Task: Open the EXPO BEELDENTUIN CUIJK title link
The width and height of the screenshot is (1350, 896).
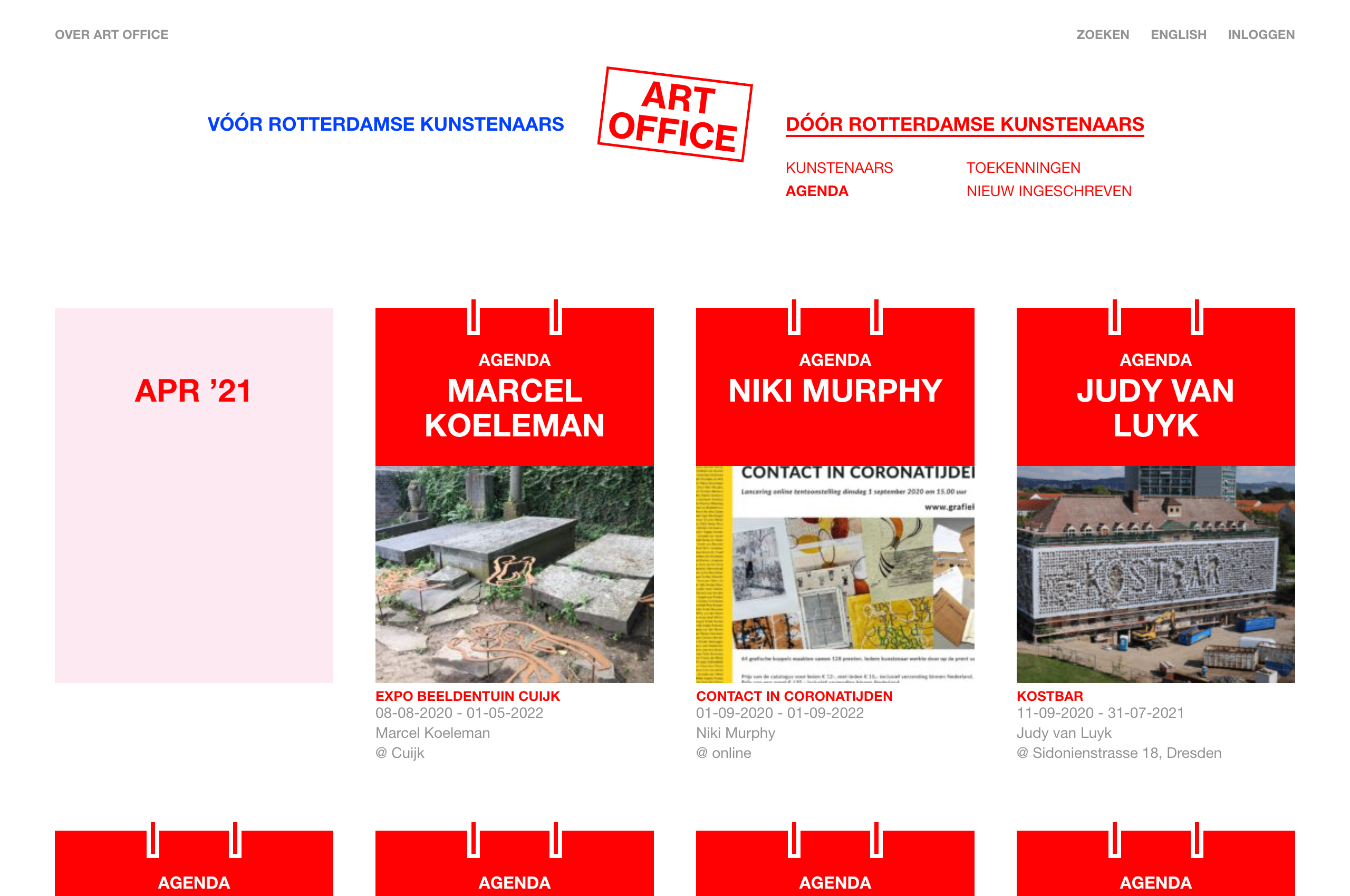Action: [468, 696]
